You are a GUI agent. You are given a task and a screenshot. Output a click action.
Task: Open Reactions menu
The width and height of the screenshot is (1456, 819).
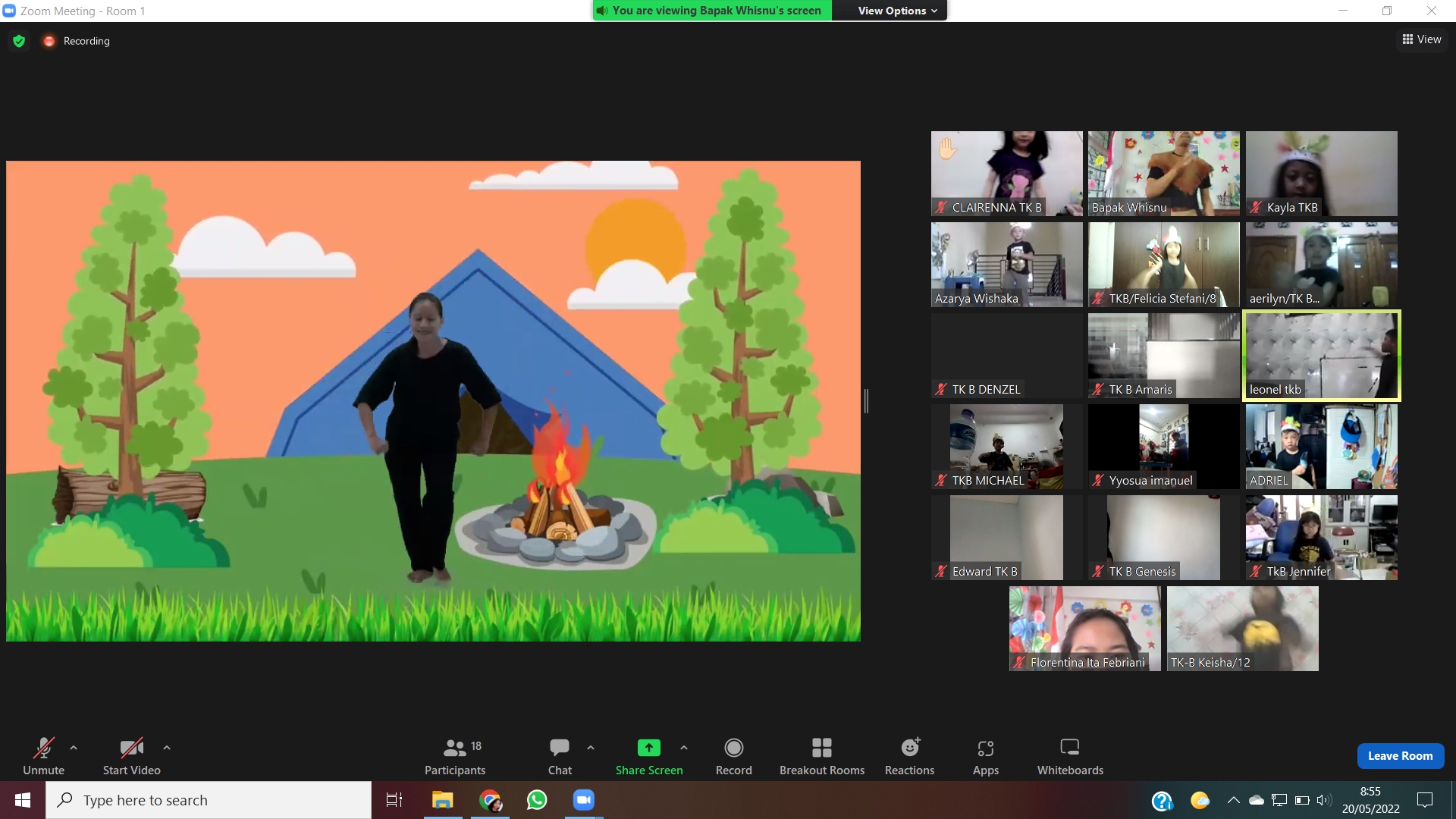[x=909, y=756]
